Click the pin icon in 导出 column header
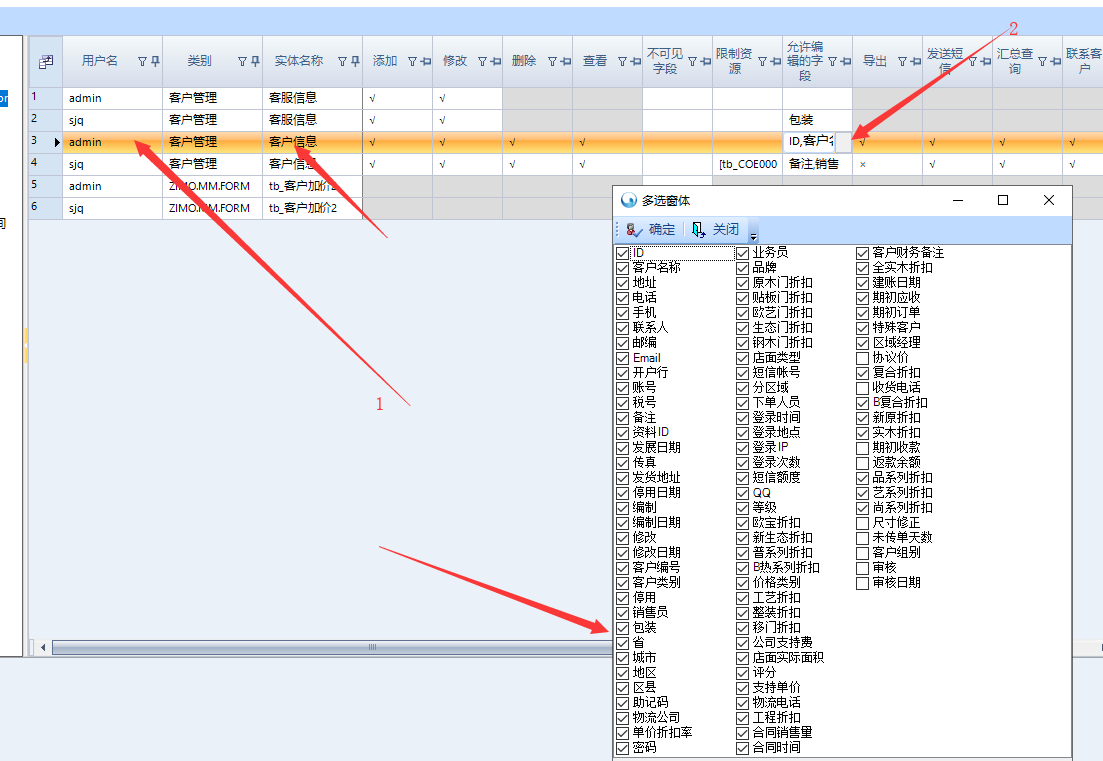Viewport: 1103px width, 761px height. pos(916,62)
